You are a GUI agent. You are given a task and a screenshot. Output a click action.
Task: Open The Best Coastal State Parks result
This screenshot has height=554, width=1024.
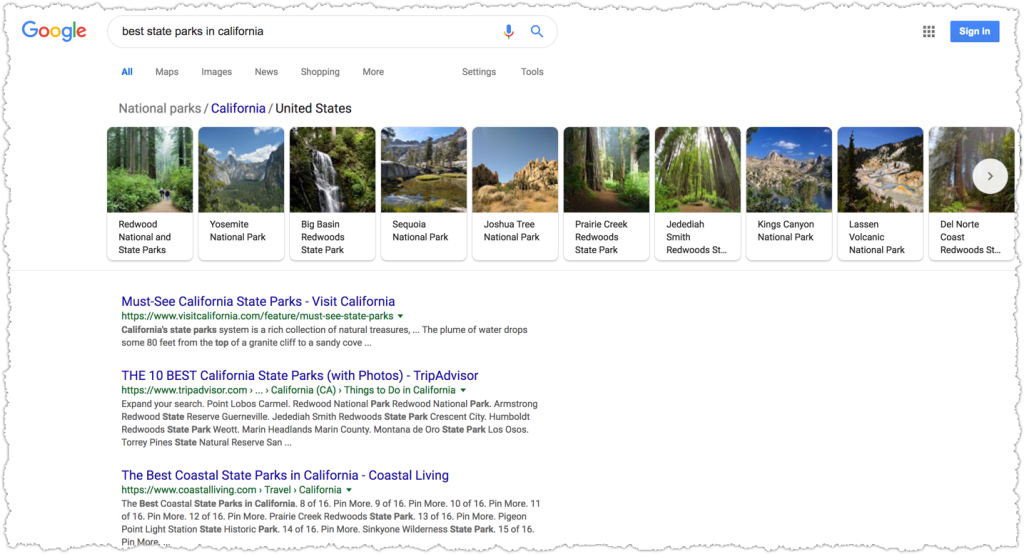(x=285, y=475)
